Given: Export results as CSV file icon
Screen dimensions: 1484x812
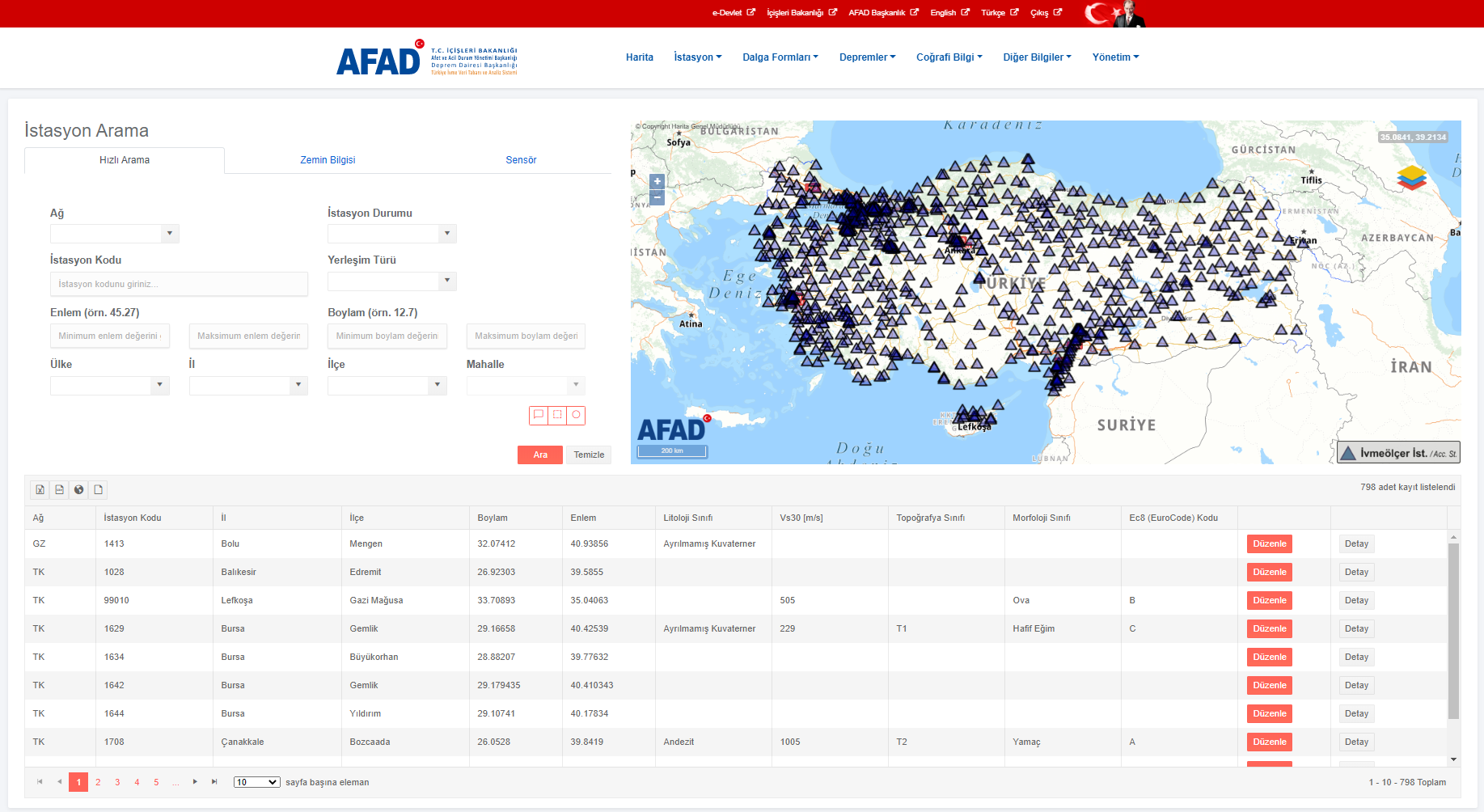Looking at the screenshot, I should [x=59, y=489].
